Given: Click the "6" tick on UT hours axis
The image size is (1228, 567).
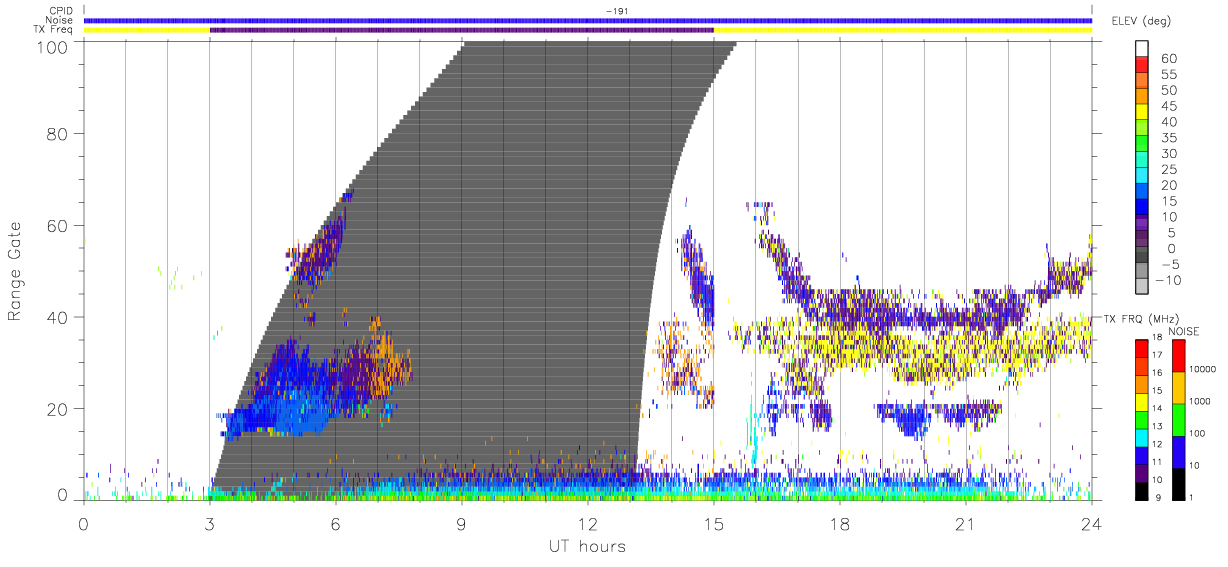Looking at the screenshot, I should 336,524.
